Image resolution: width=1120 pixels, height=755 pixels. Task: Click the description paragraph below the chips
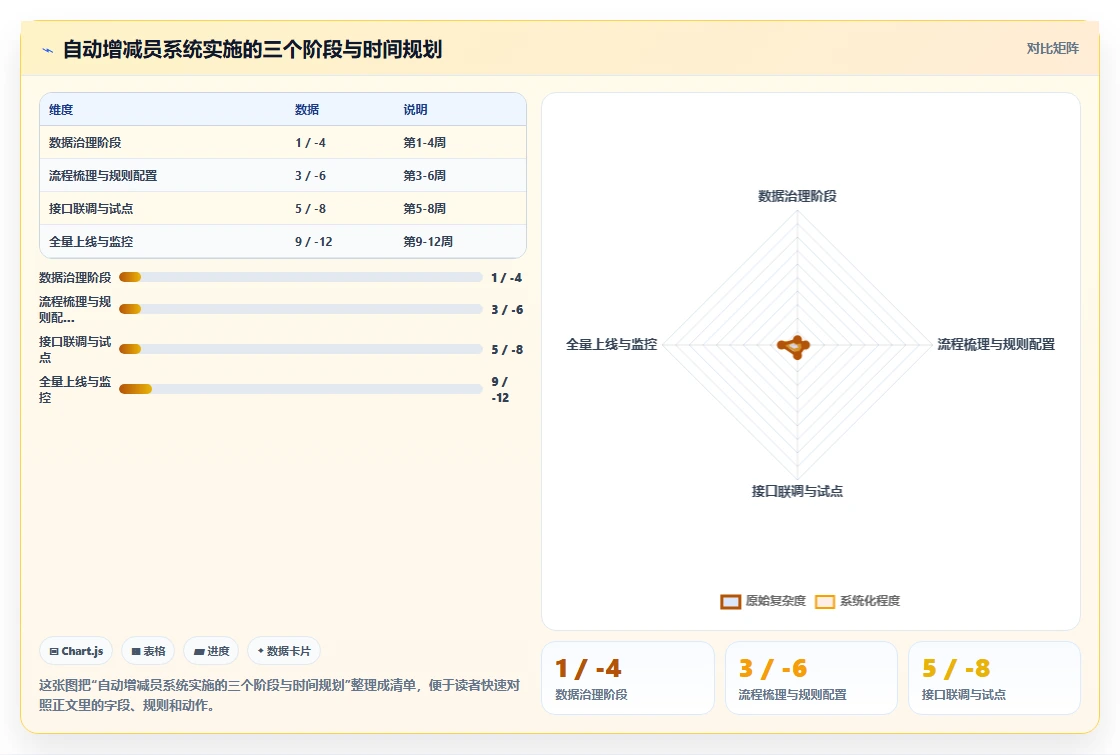pos(279,695)
